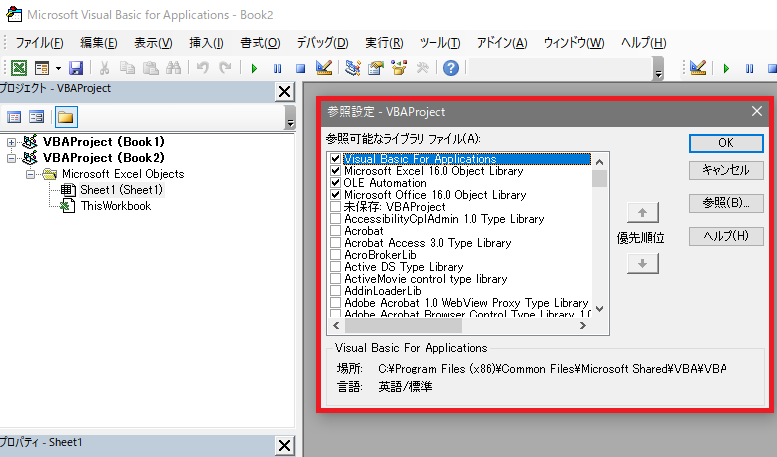The image size is (777, 457).
Task: Open the 表示(V) menu
Action: point(153,43)
